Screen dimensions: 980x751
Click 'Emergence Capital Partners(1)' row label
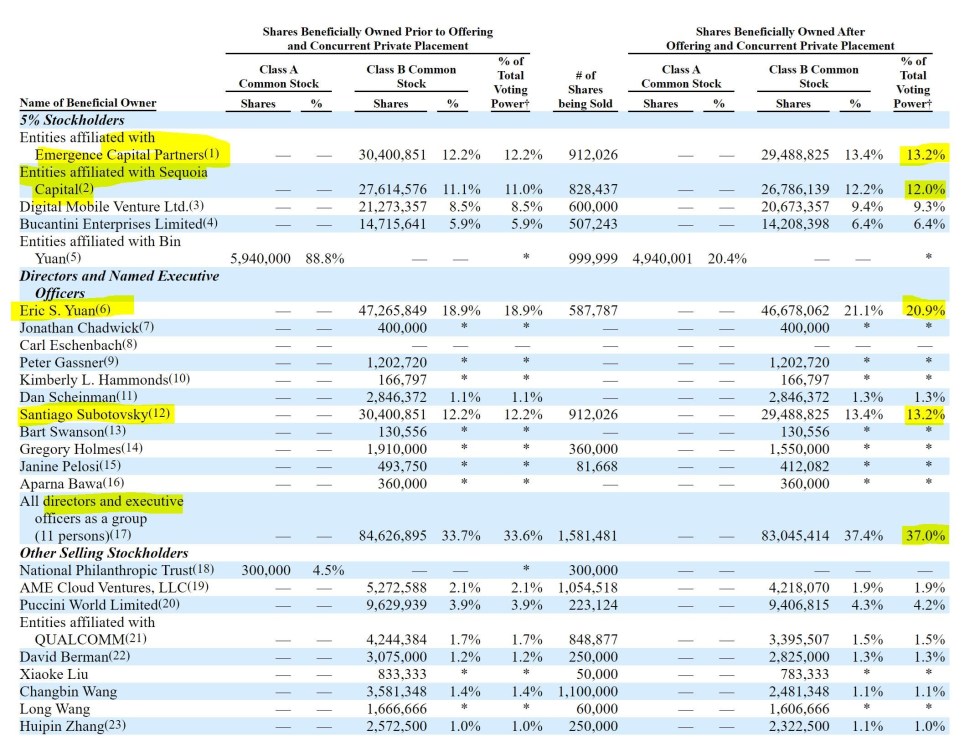pyautogui.click(x=127, y=154)
